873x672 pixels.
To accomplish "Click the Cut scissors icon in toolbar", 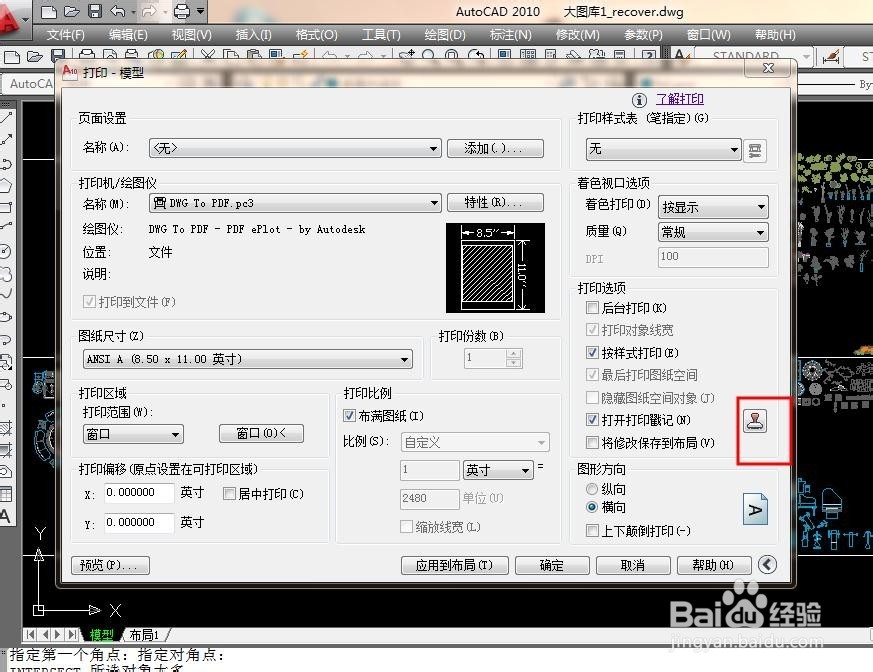I will (208, 56).
